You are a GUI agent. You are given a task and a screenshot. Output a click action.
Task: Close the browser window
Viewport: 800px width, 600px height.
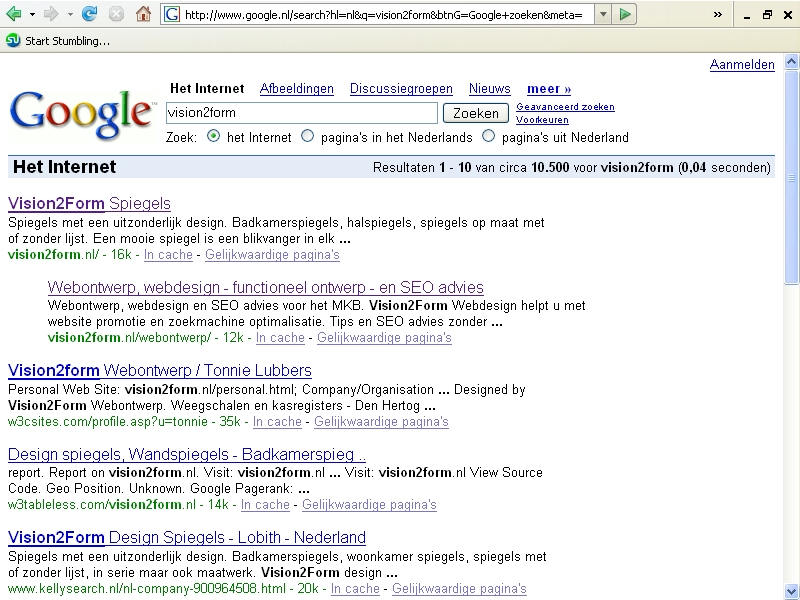point(788,15)
